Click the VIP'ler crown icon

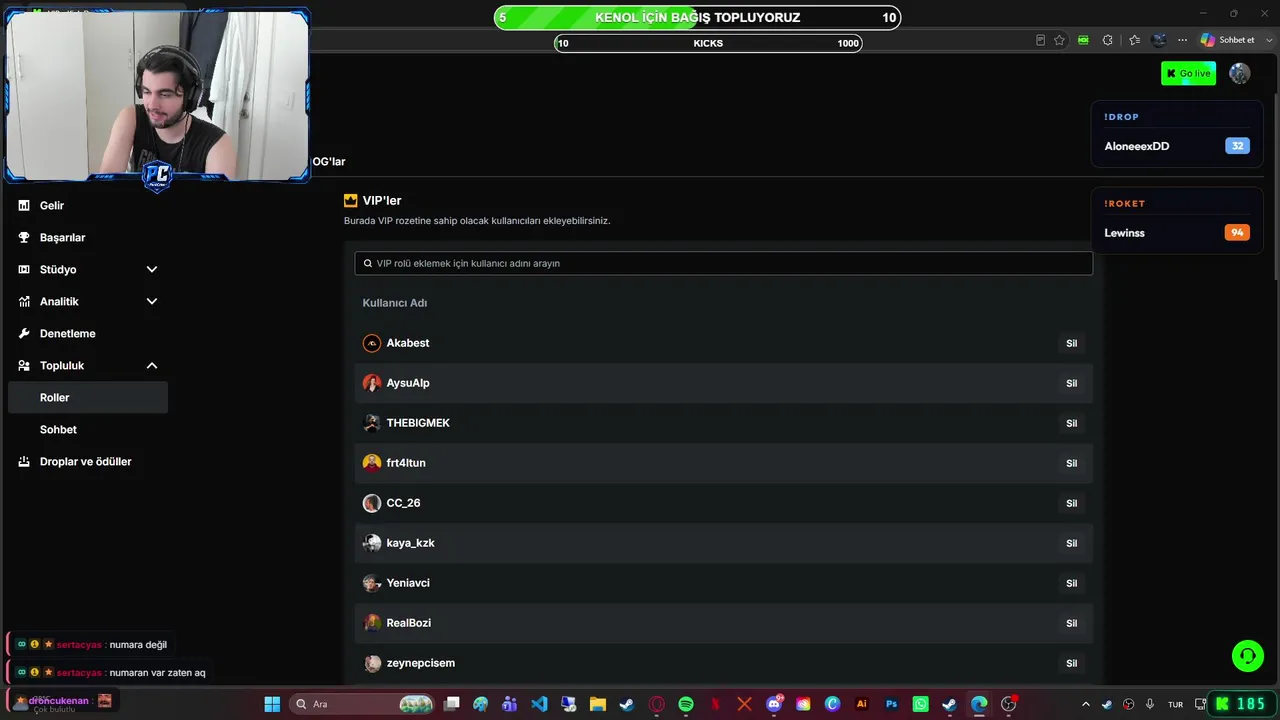tap(351, 200)
